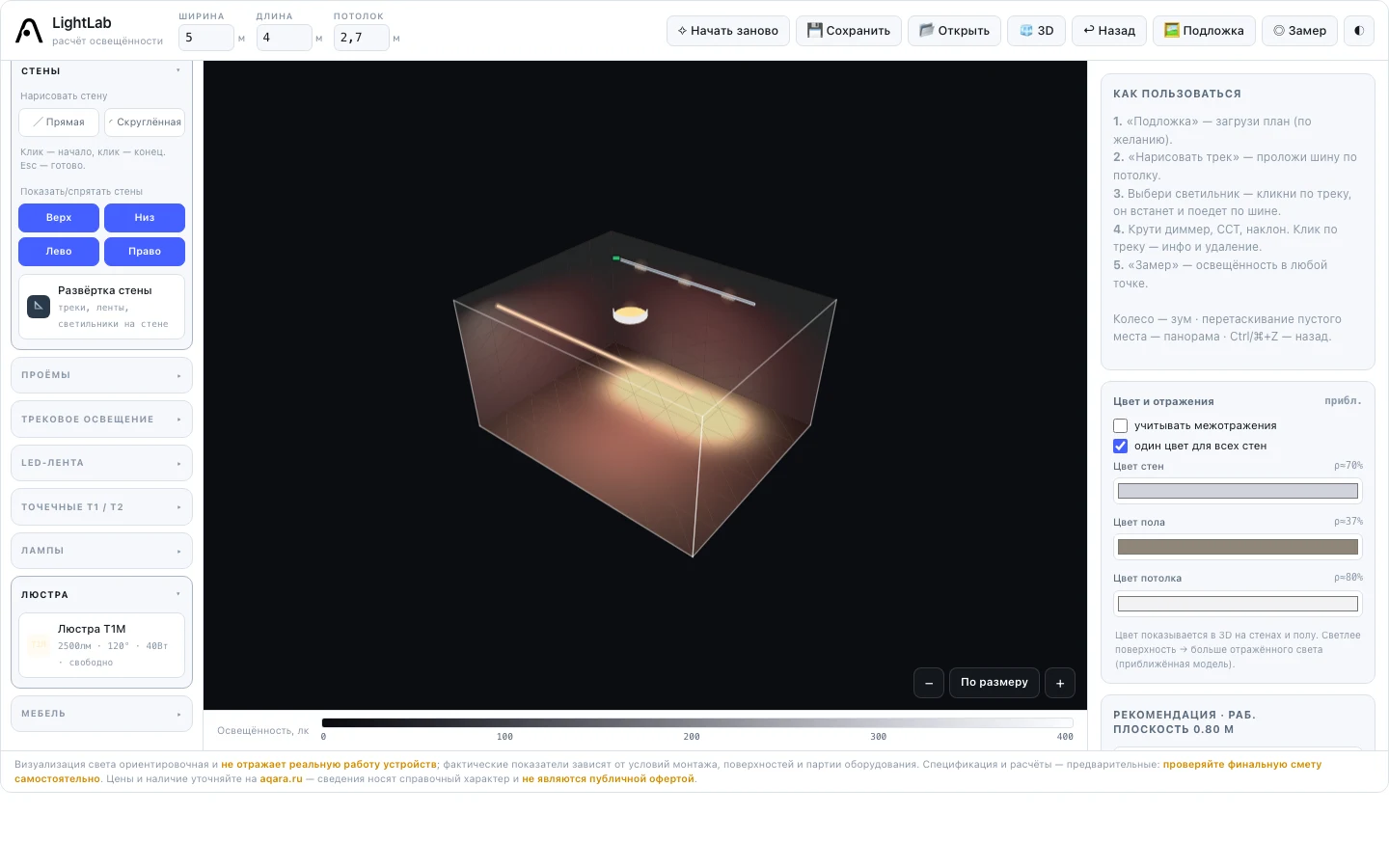
Task: Open the aqara.ru link
Action: pos(281,779)
